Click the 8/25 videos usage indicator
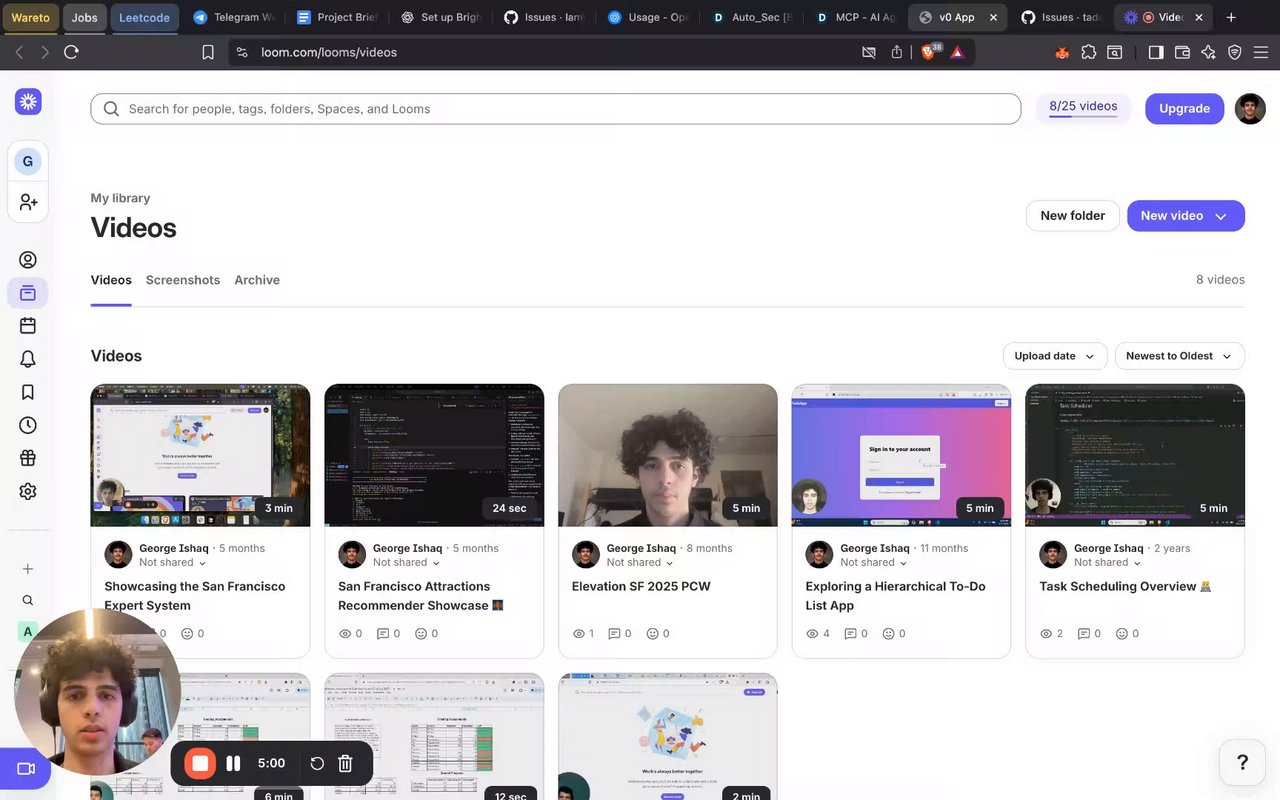 pos(1083,107)
